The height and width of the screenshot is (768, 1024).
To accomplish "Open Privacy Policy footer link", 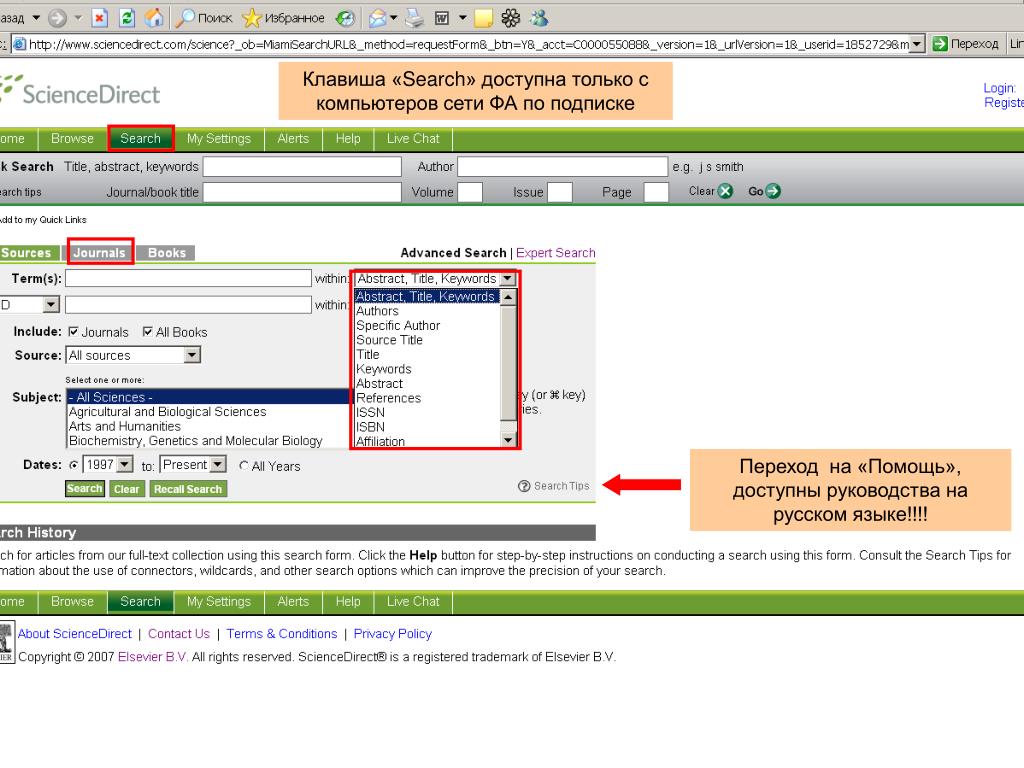I will pyautogui.click(x=392, y=633).
